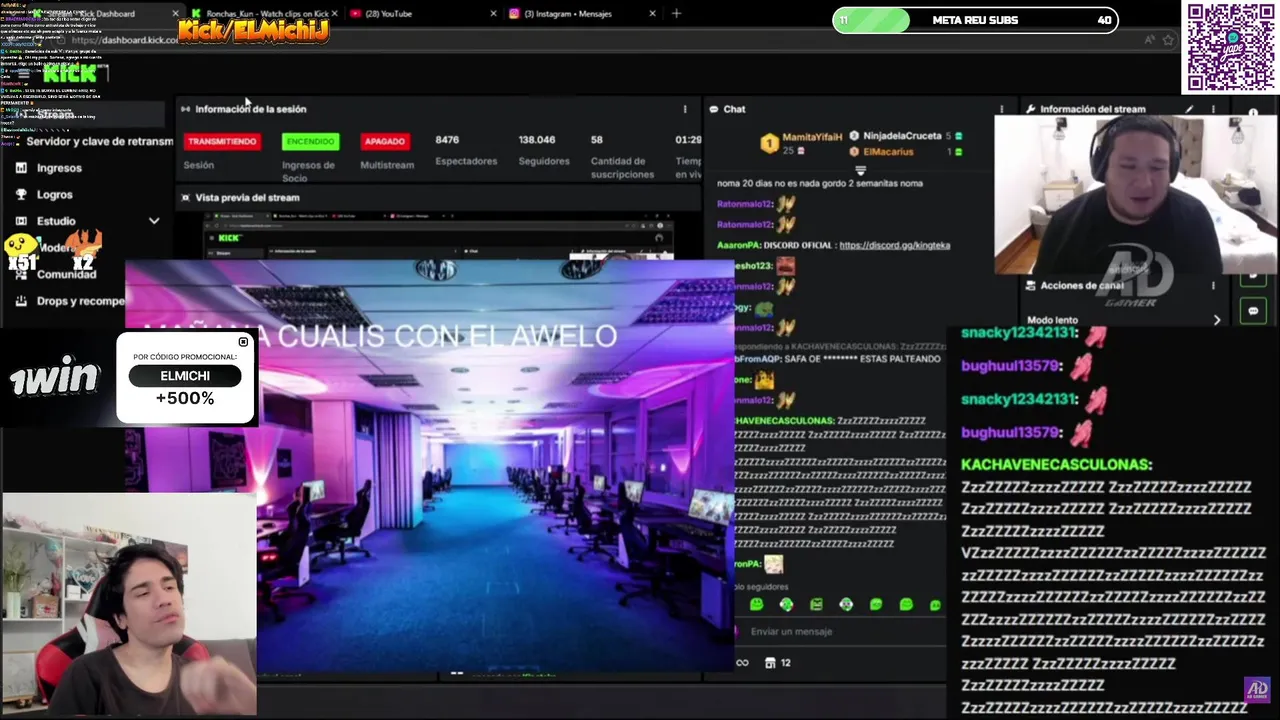
Task: Click the Logros trophy icon
Action: coord(21,195)
